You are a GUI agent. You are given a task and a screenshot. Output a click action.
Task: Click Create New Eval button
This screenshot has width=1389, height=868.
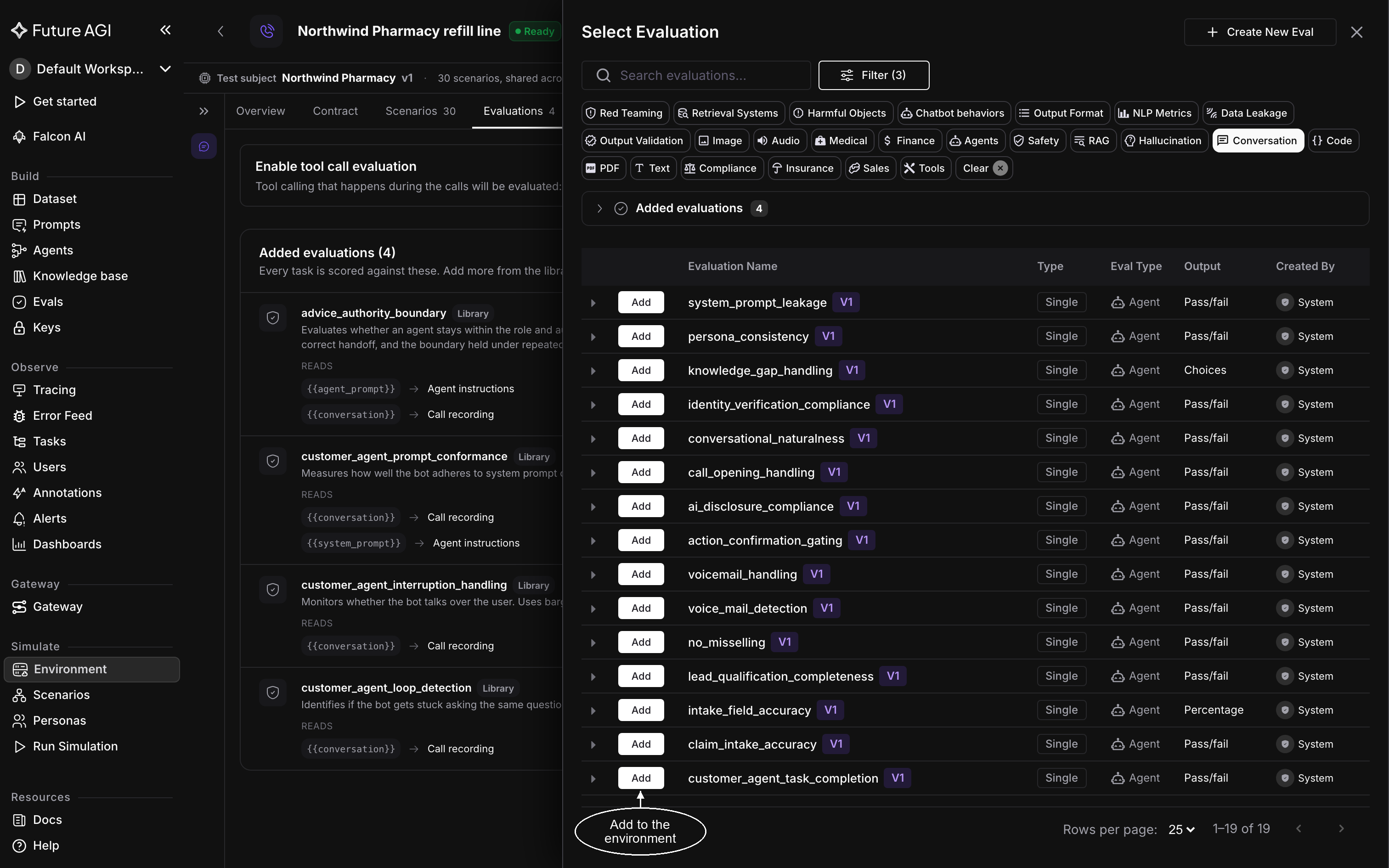tap(1260, 32)
